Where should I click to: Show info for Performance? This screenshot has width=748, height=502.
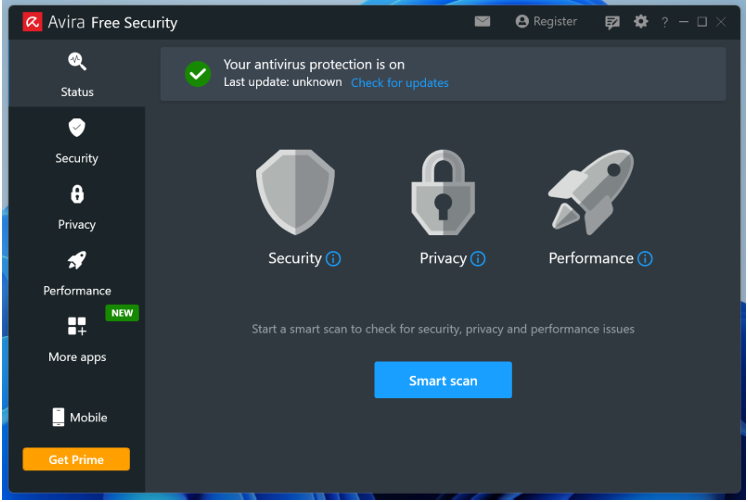[645, 259]
